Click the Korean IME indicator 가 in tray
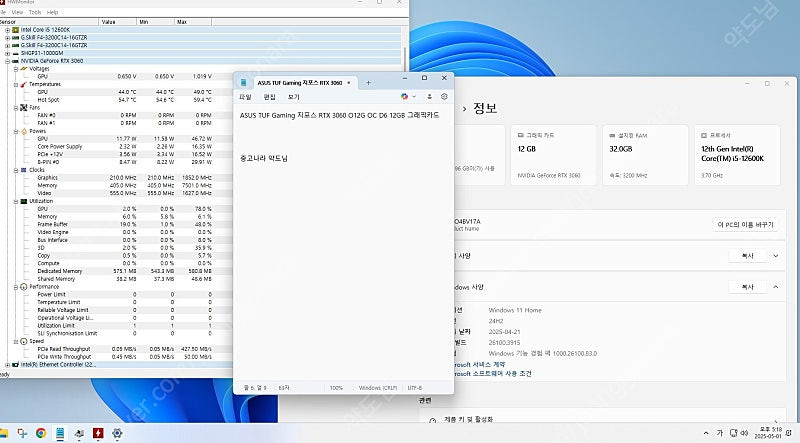The height and width of the screenshot is (443, 800). [x=720, y=433]
